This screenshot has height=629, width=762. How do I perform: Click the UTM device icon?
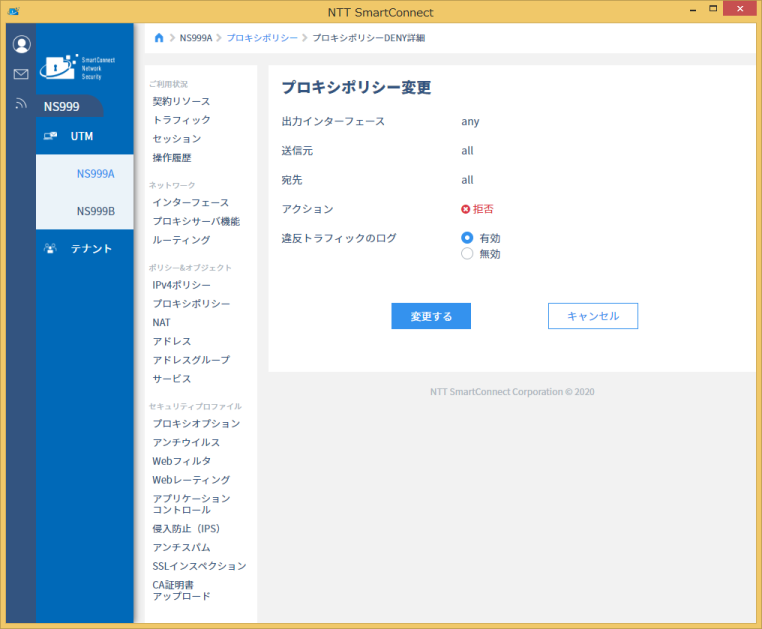(x=50, y=136)
